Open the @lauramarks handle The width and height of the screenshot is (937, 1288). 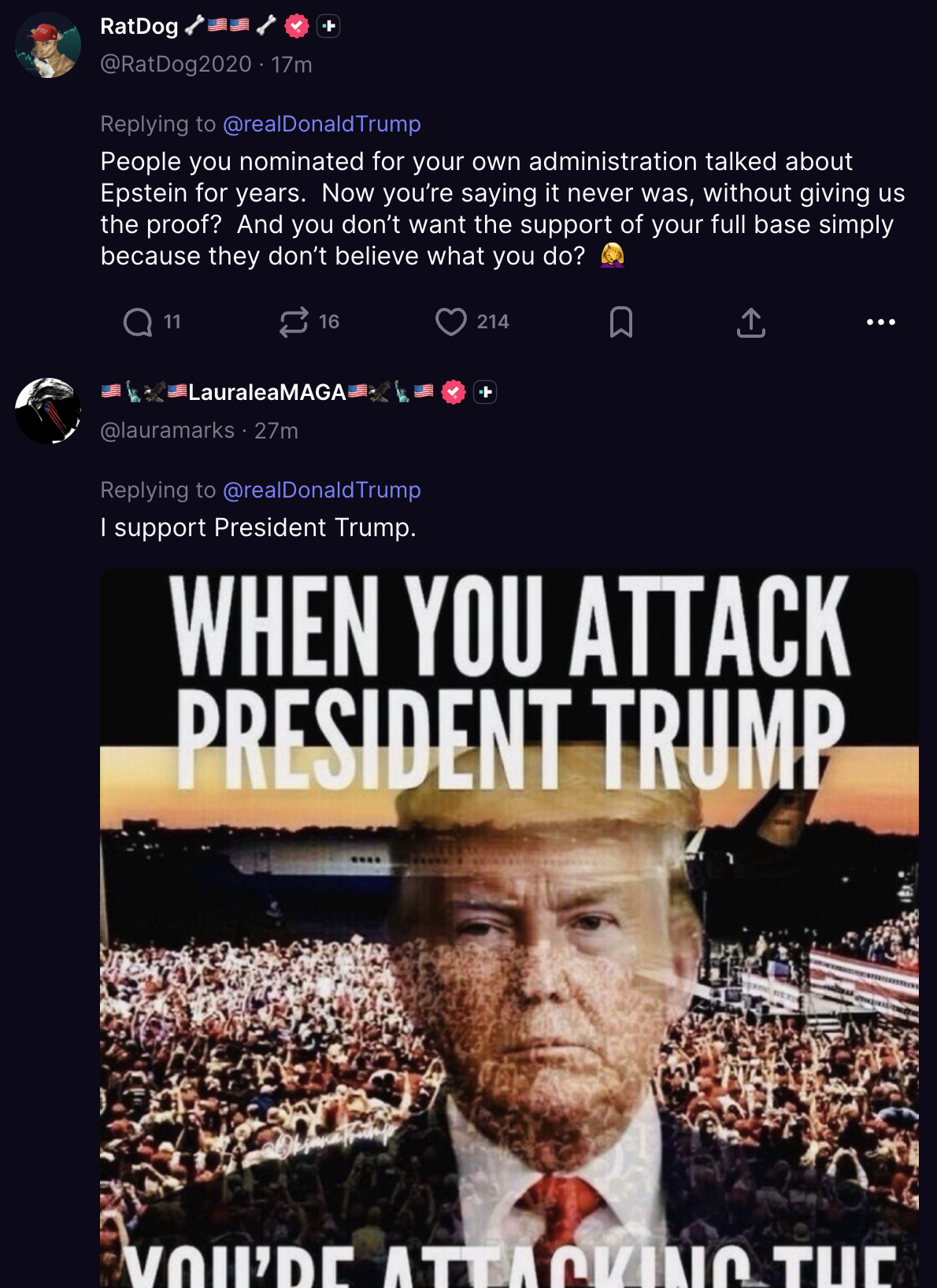tap(167, 431)
